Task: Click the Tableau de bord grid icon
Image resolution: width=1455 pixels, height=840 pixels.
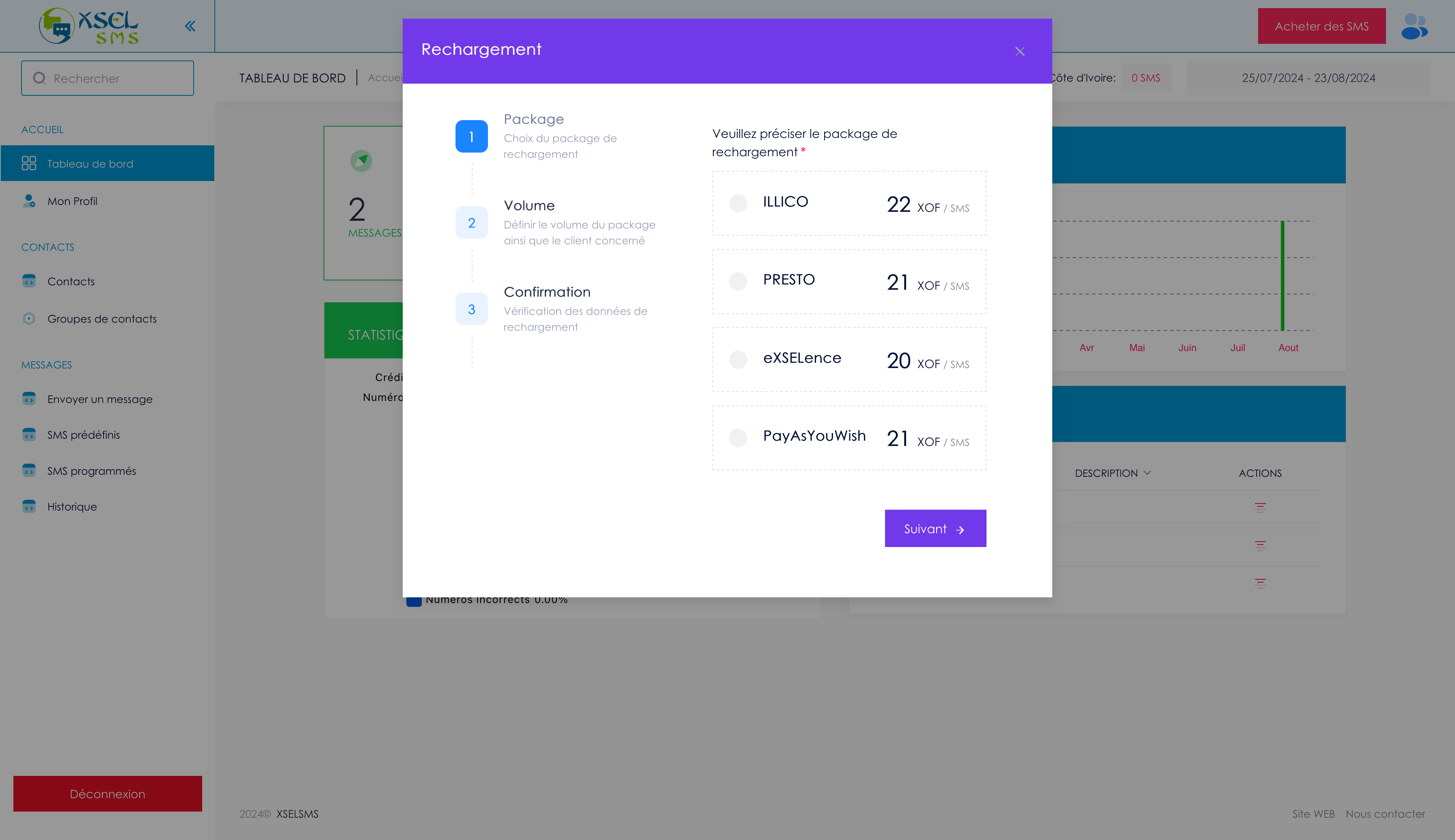Action: [29, 163]
